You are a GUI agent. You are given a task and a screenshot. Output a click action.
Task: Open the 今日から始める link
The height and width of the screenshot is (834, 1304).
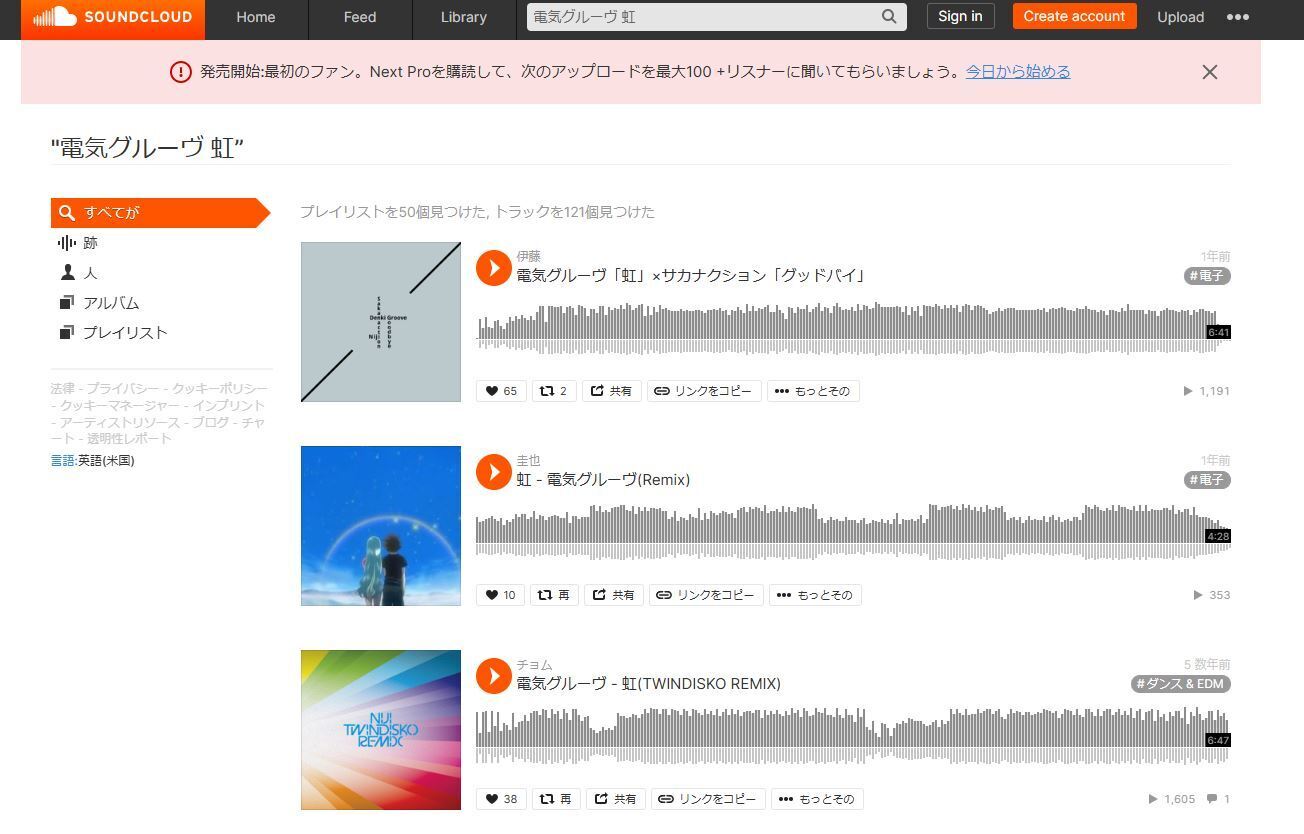[1018, 72]
